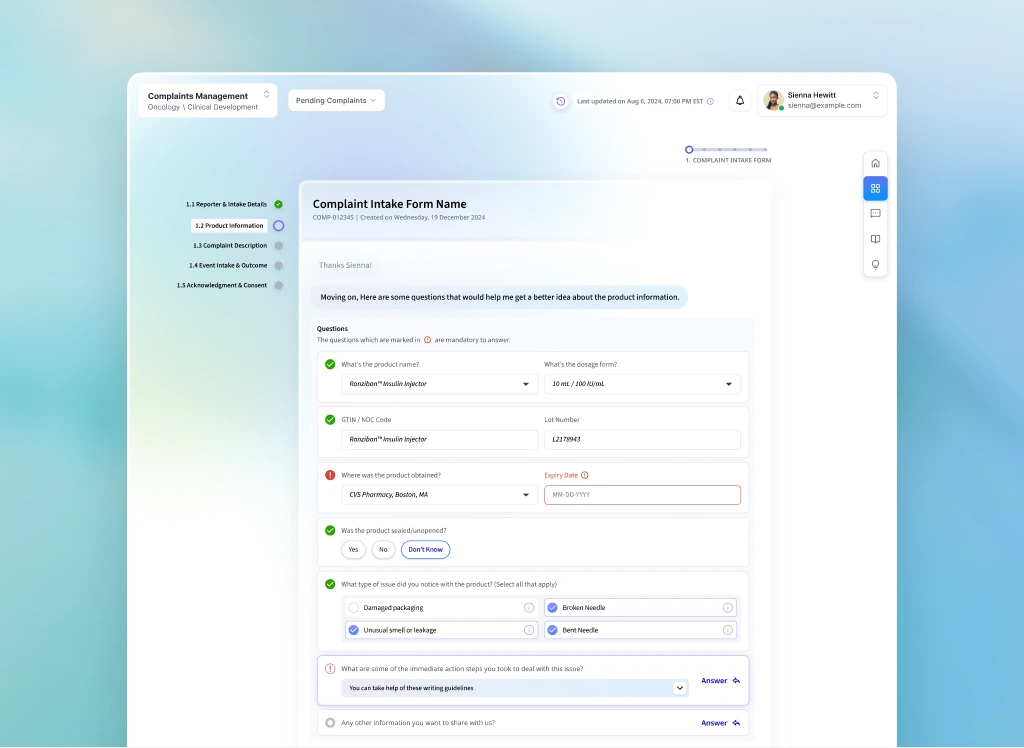Image resolution: width=1024 pixels, height=748 pixels.
Task: Click the Complaint Intake Form Name title
Action: tap(389, 204)
